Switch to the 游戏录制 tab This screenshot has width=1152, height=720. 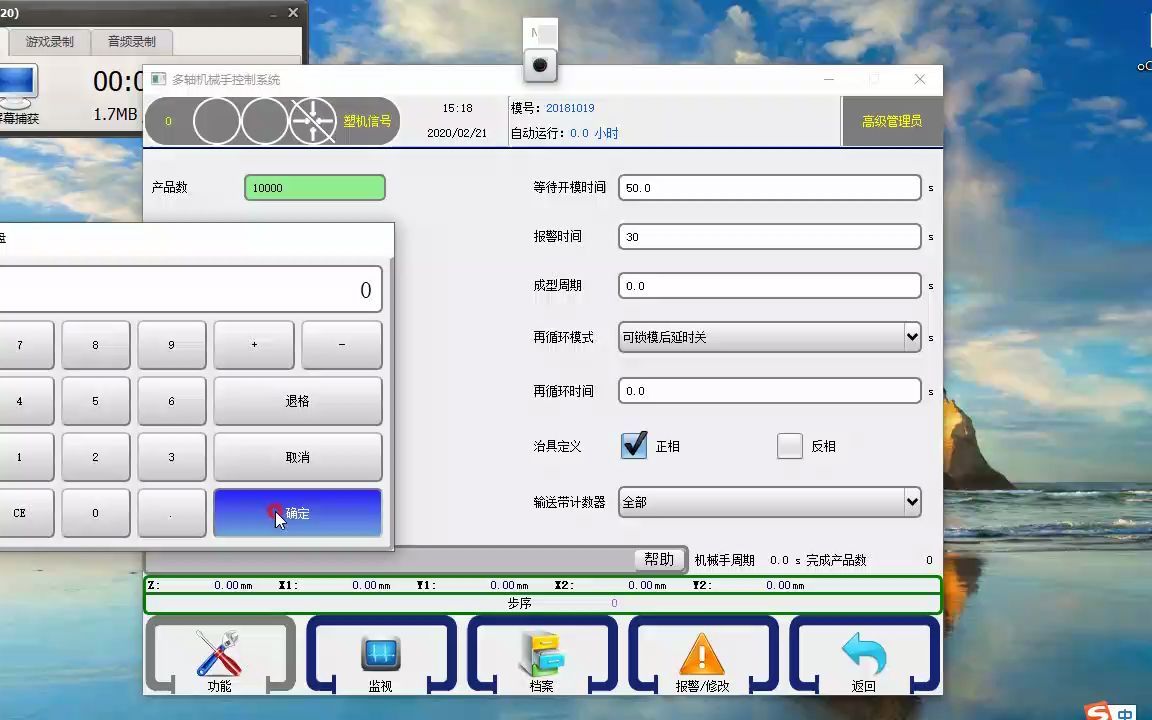[x=48, y=42]
